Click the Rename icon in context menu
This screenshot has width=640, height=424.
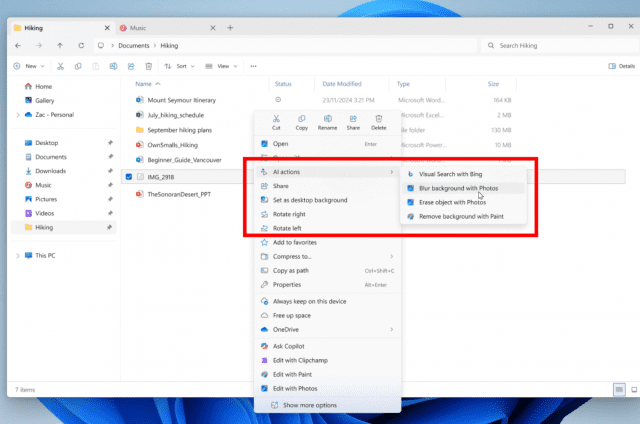tap(327, 122)
